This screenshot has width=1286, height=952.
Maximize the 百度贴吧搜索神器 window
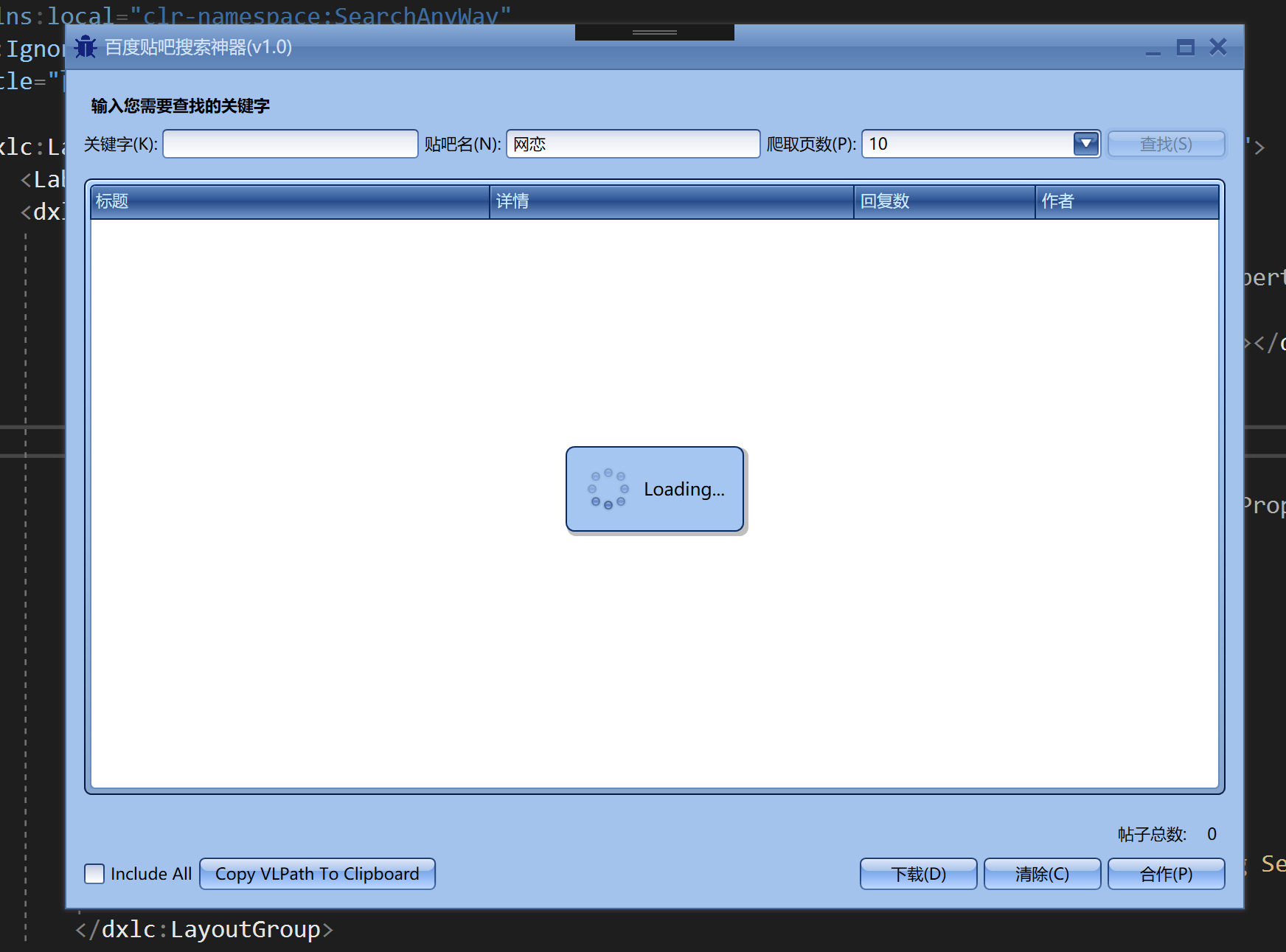(1186, 48)
